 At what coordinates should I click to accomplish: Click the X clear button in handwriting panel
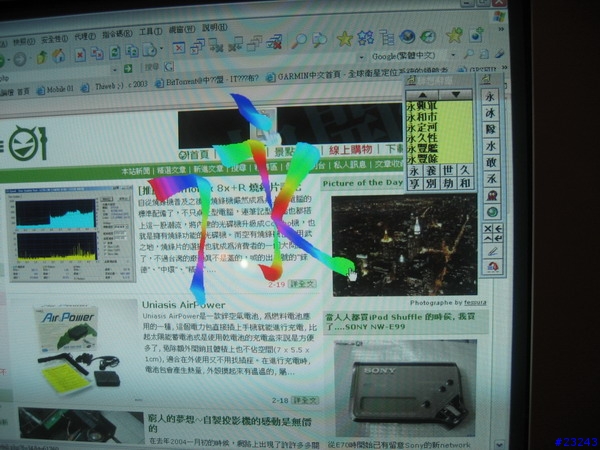[488, 229]
